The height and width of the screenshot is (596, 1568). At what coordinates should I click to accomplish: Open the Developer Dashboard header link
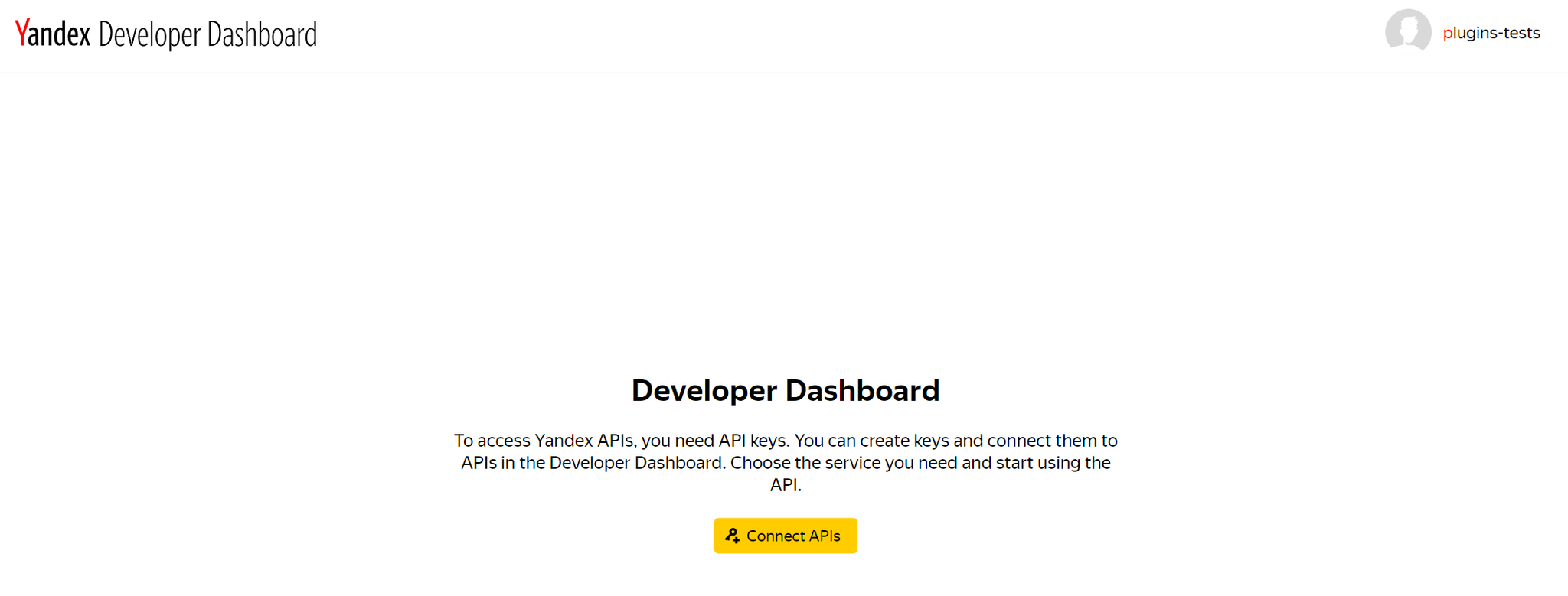(x=207, y=35)
